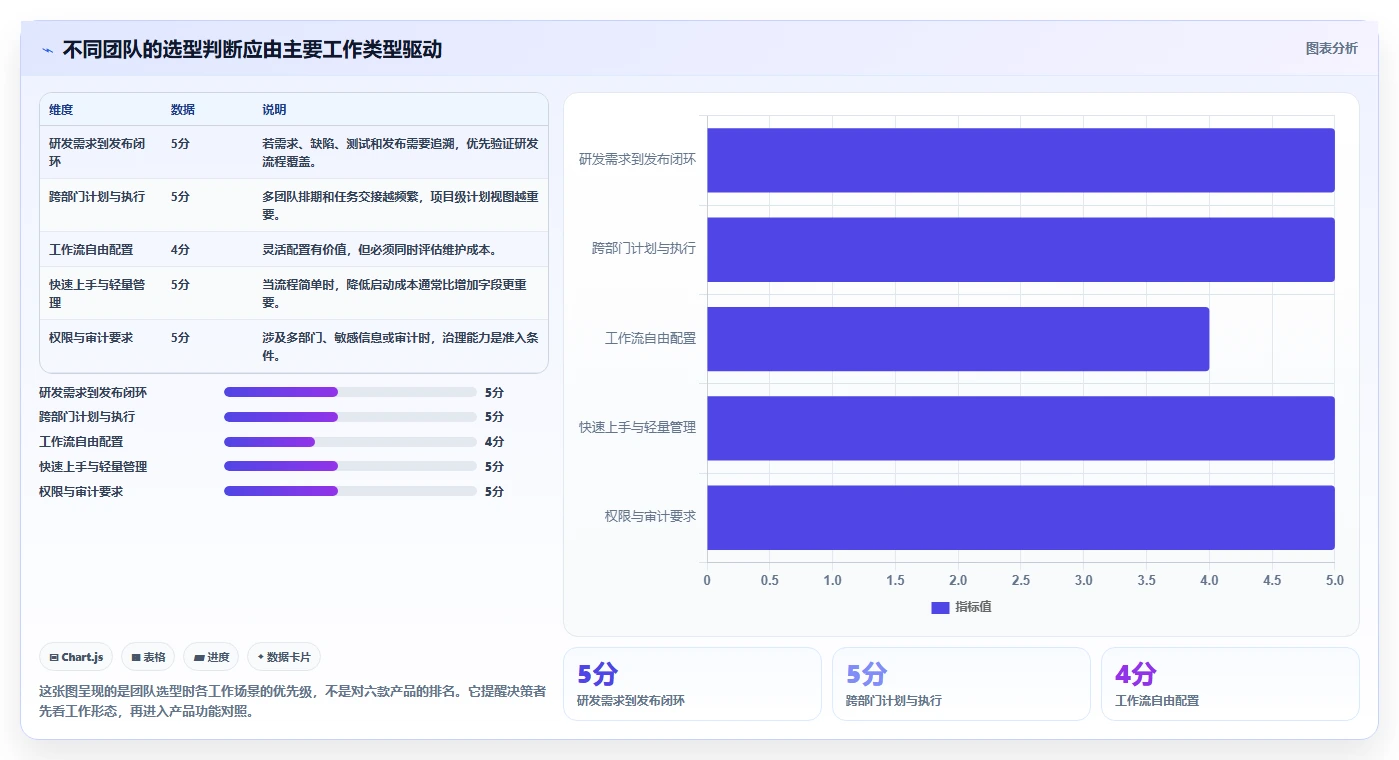Click the 说明 column header
The height and width of the screenshot is (760, 1399).
coord(274,110)
